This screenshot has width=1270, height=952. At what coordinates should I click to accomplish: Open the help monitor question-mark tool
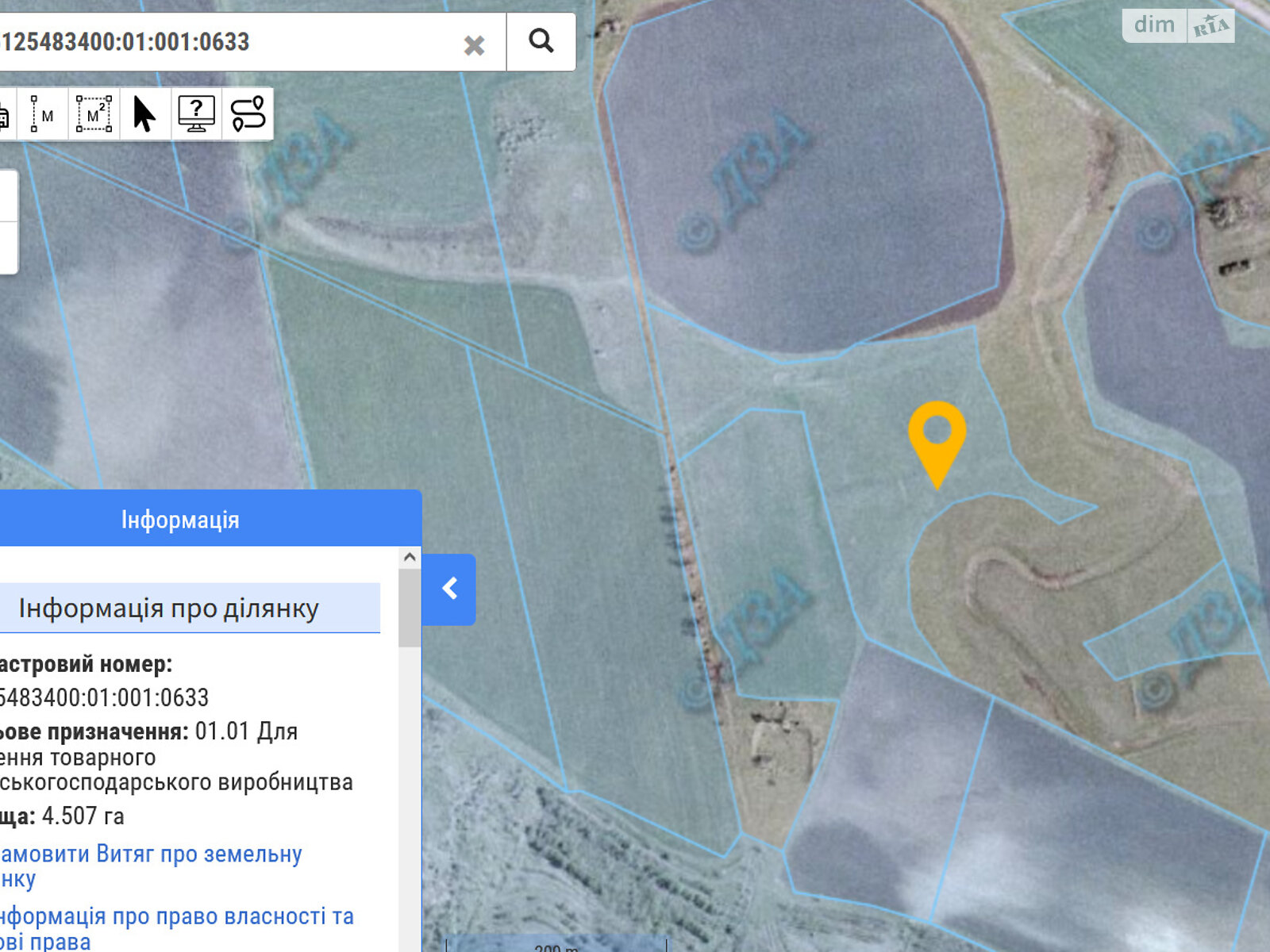[x=196, y=114]
